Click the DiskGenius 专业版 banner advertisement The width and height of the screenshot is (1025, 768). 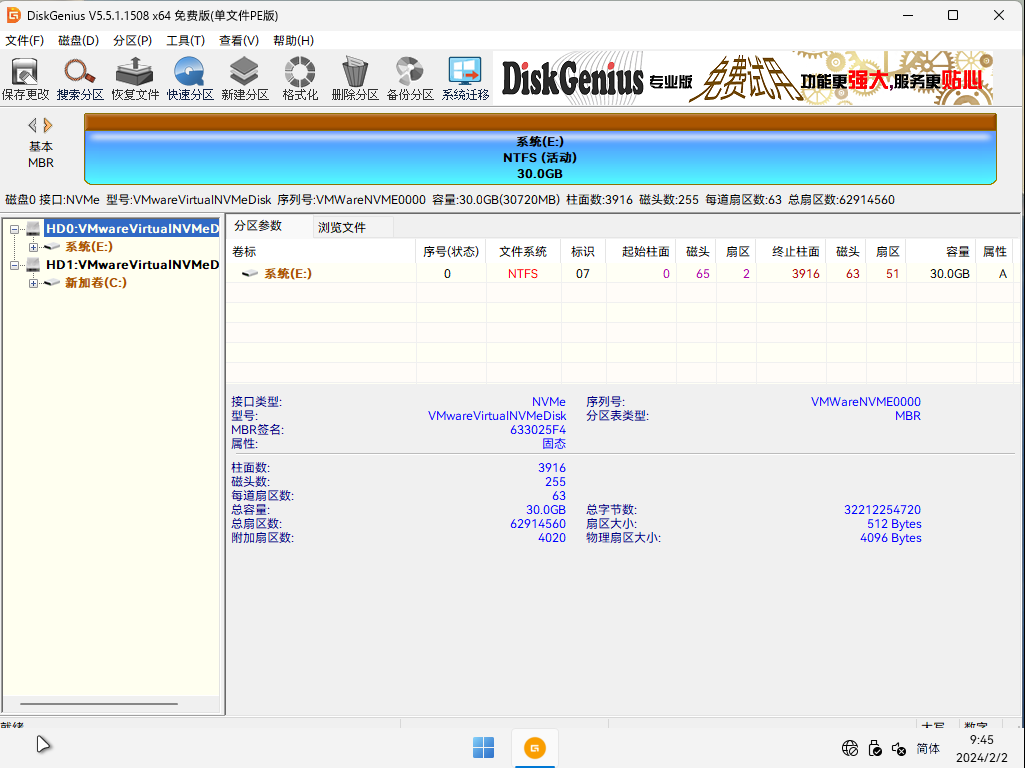pyautogui.click(x=743, y=78)
